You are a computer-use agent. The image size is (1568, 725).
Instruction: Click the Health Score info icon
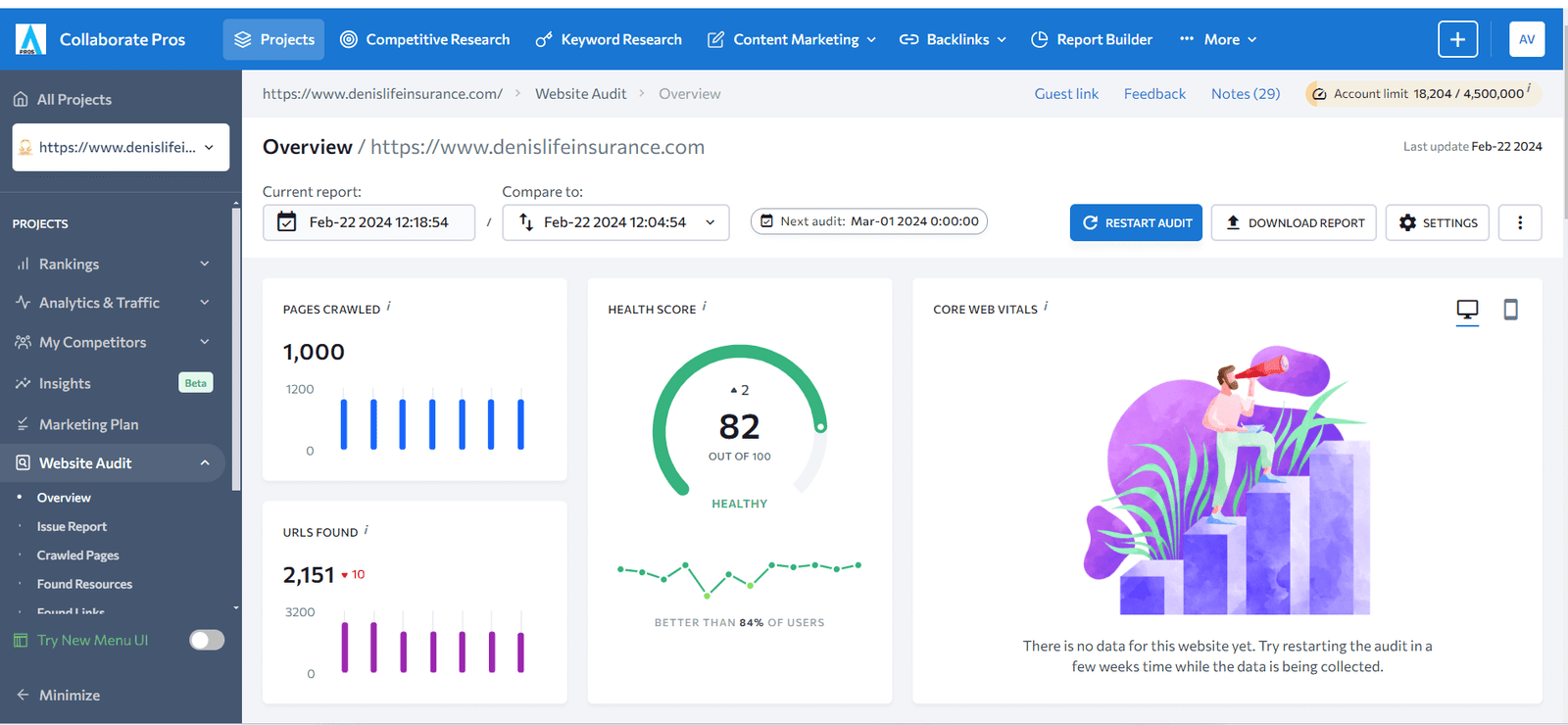click(x=704, y=307)
